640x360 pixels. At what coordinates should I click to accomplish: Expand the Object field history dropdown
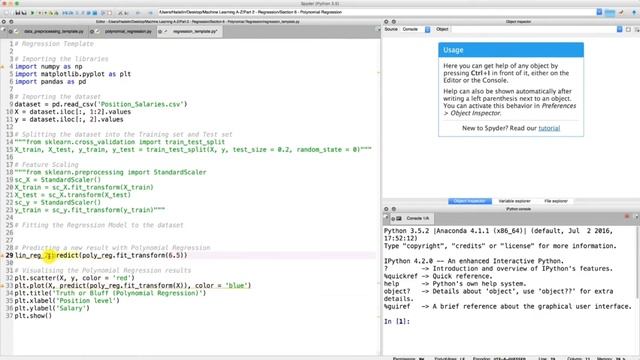619,29
